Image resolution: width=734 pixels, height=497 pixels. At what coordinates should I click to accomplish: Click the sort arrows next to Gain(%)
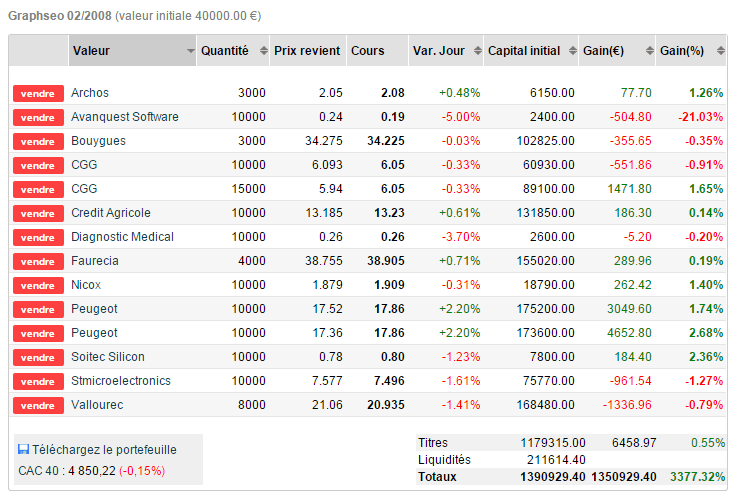pyautogui.click(x=716, y=51)
